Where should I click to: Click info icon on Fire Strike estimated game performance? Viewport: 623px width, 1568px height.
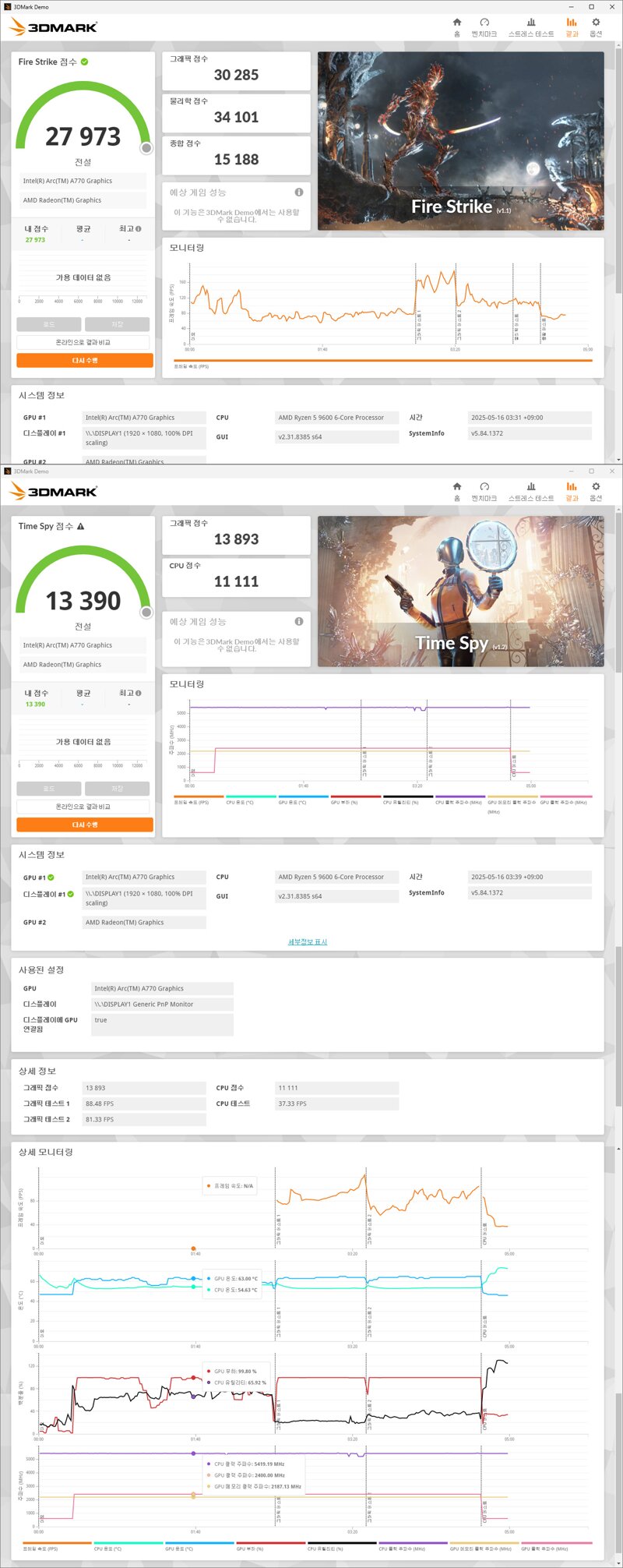click(299, 192)
